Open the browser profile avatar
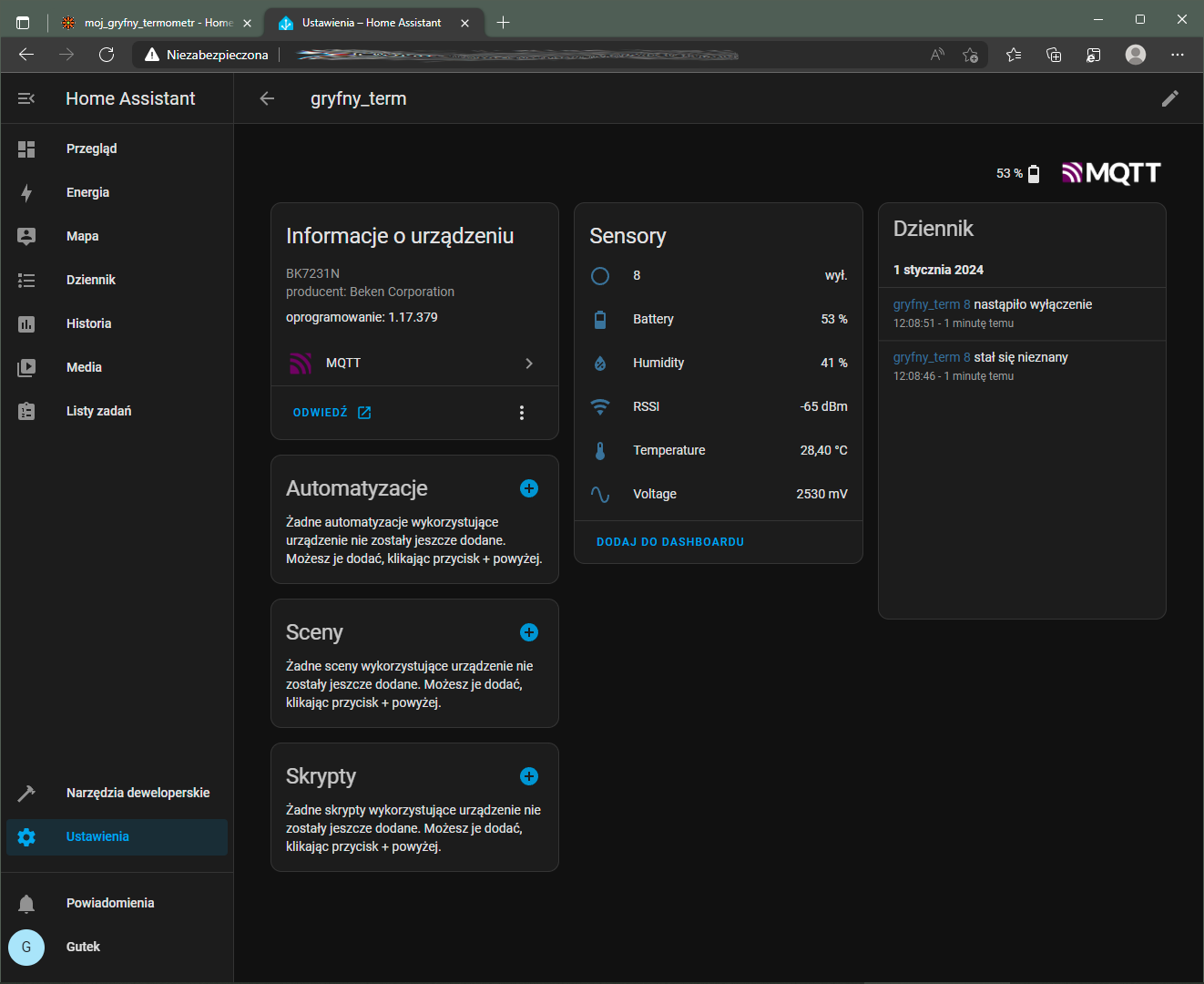 point(1136,55)
